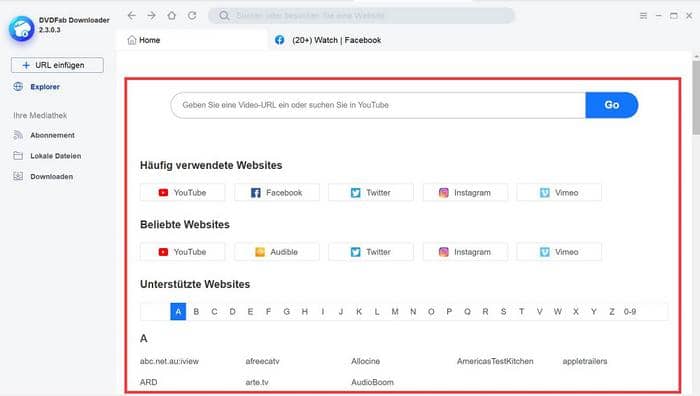The height and width of the screenshot is (396, 700).
Task: Switch to the (20+) Watch | Facebook tab
Action: coord(337,40)
